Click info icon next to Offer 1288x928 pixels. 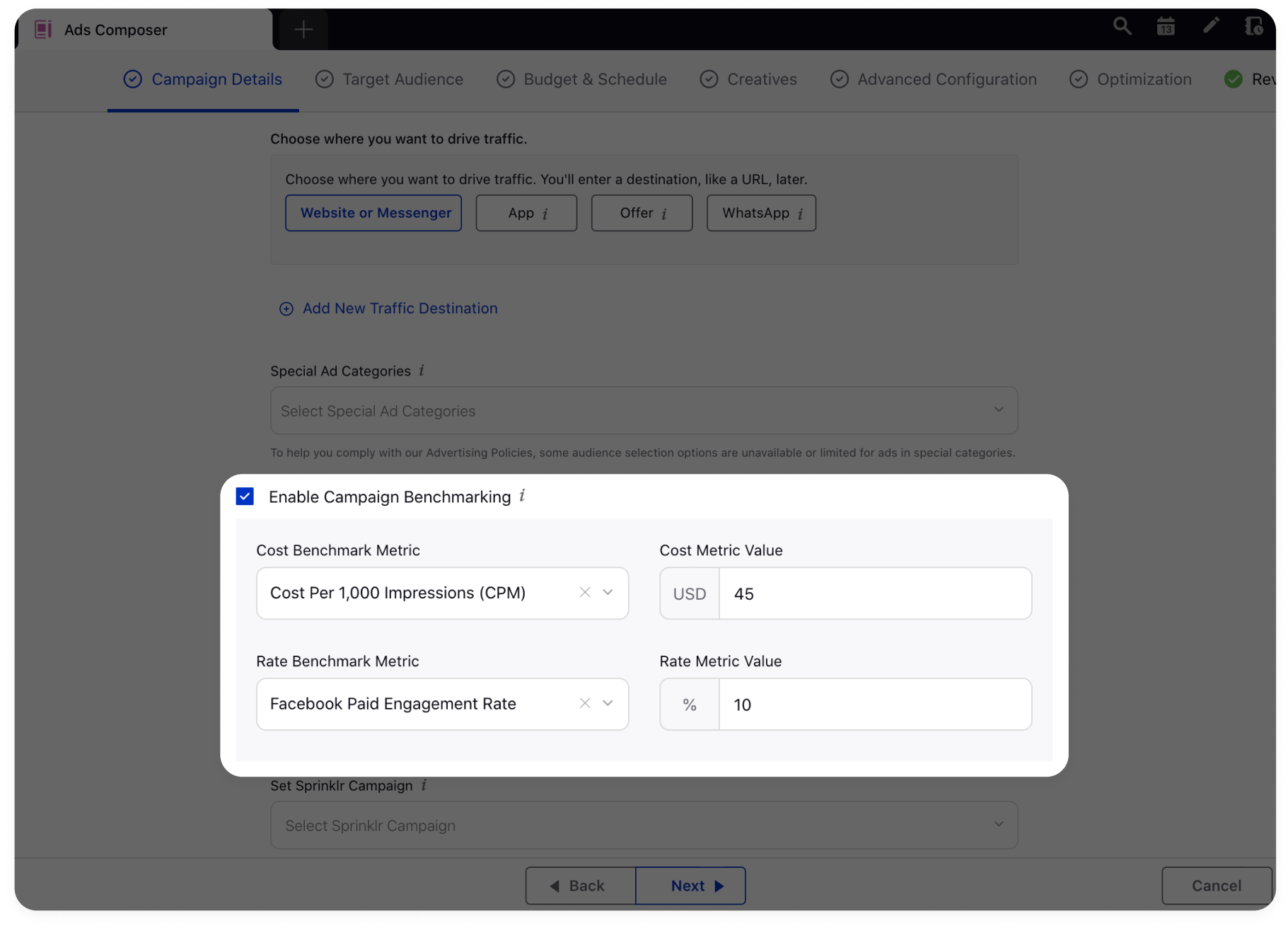point(664,214)
